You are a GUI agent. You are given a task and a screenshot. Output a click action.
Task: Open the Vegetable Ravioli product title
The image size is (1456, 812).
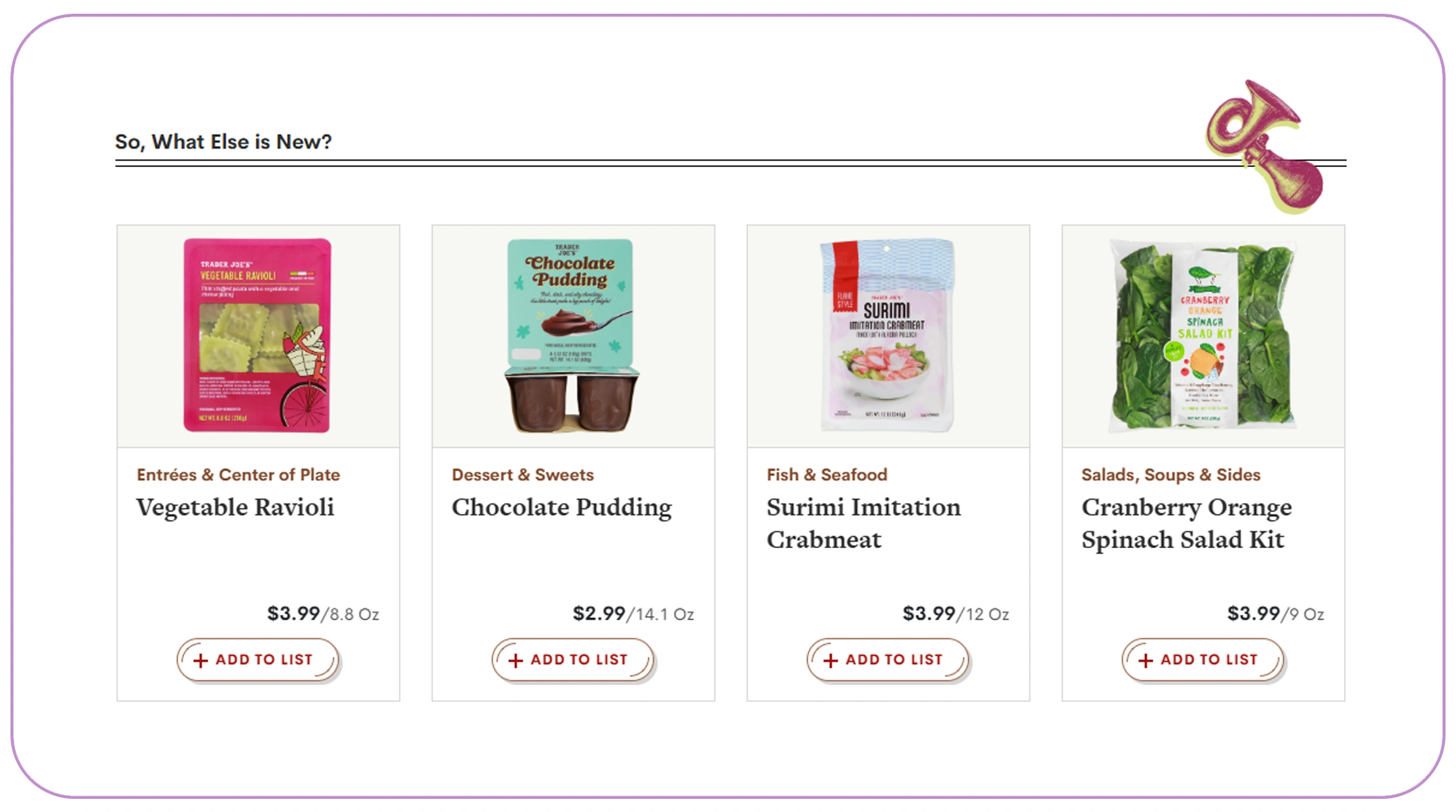click(x=235, y=507)
